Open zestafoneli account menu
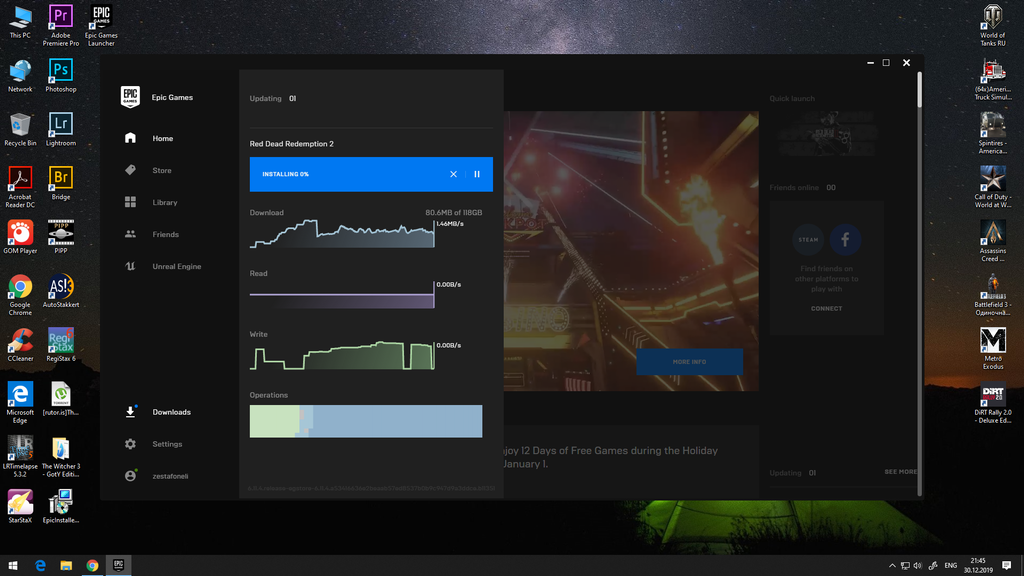Viewport: 1024px width, 576px height. [x=170, y=476]
